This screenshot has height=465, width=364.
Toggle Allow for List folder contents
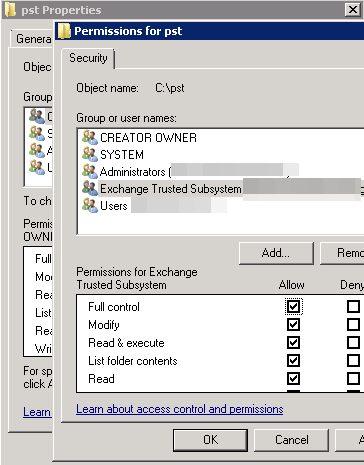point(293,360)
